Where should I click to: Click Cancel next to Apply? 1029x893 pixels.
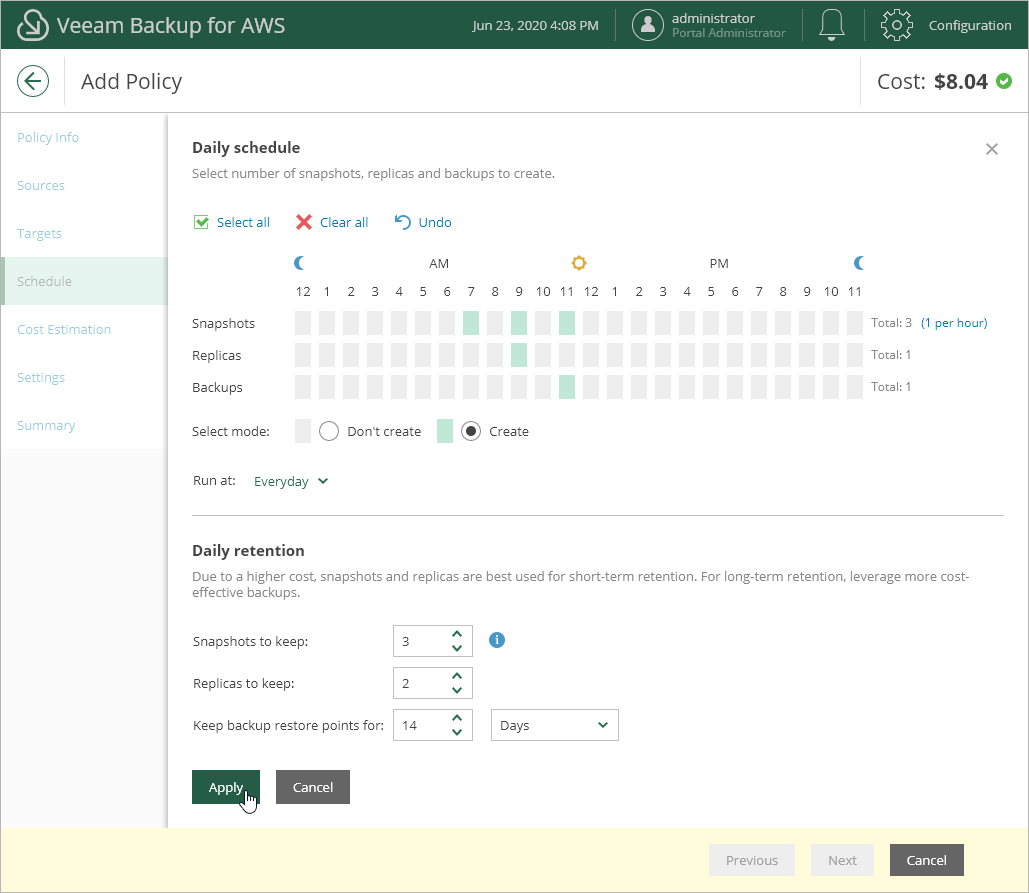click(312, 787)
